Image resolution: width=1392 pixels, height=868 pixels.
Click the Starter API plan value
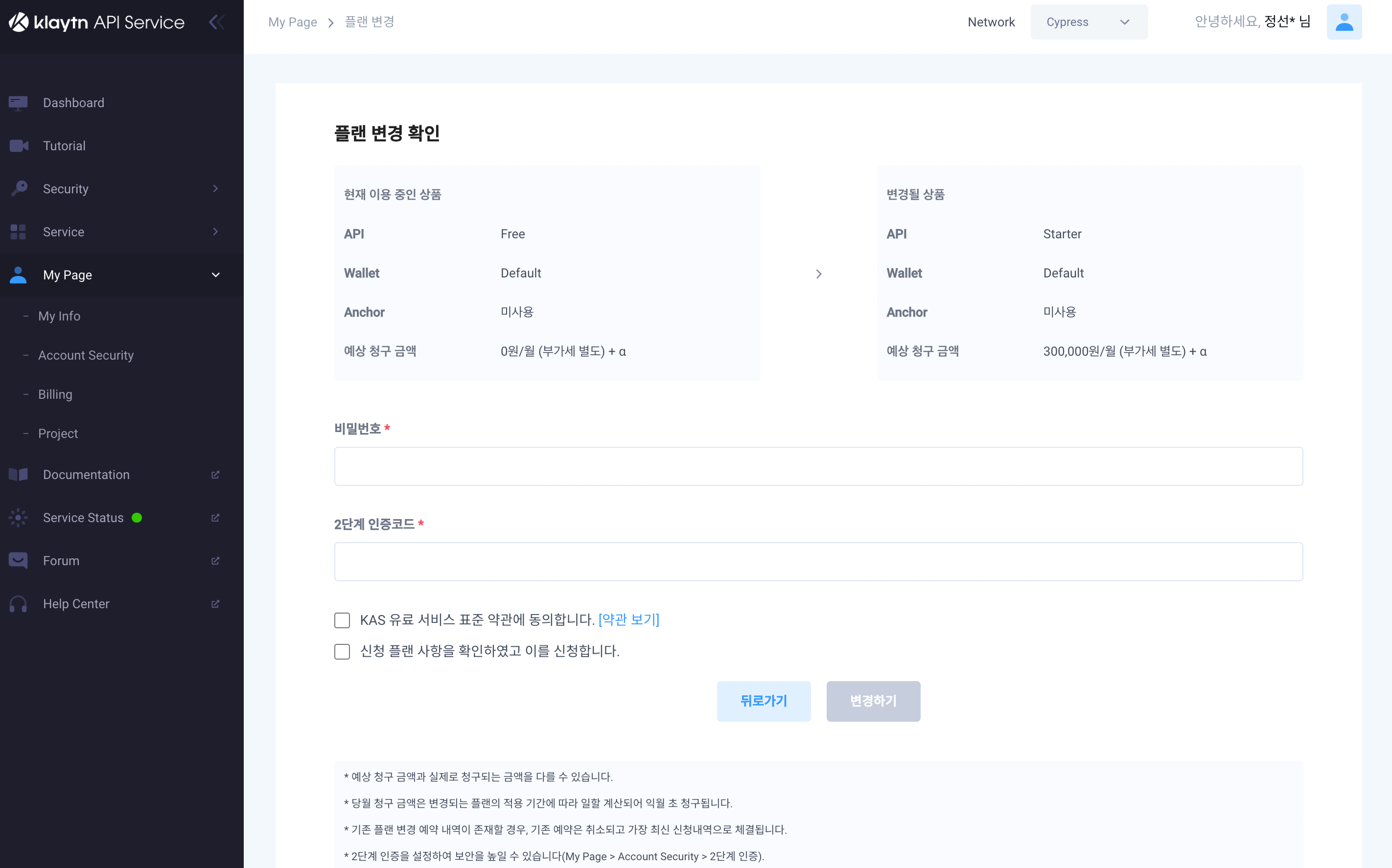[1063, 234]
